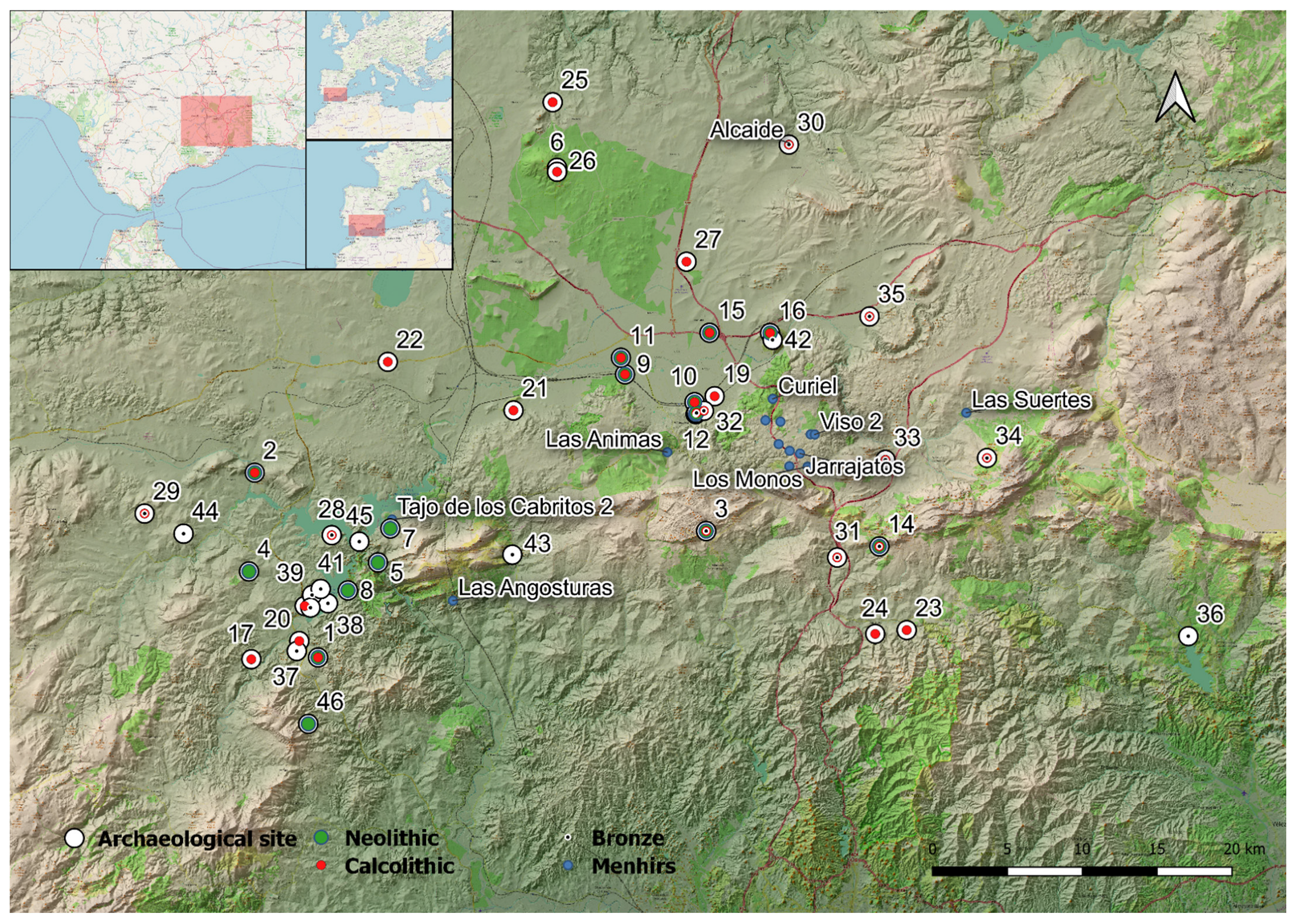
Task: Click site marker number 22
Action: (x=387, y=362)
